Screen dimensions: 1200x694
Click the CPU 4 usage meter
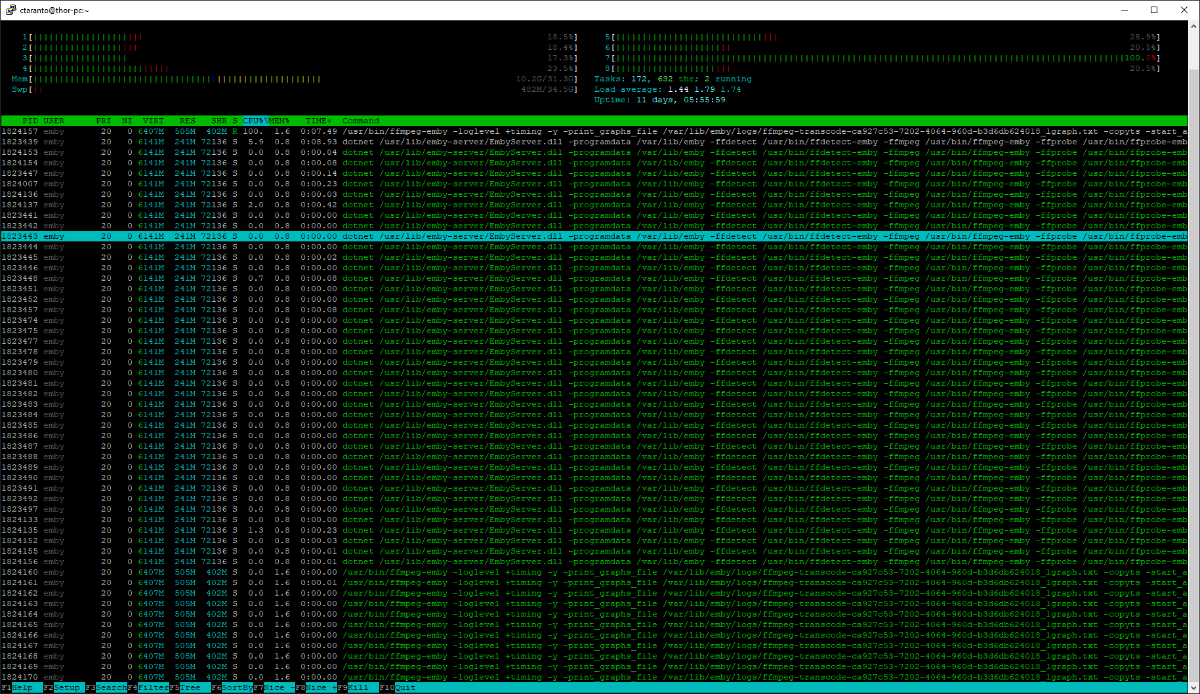[x=302, y=68]
